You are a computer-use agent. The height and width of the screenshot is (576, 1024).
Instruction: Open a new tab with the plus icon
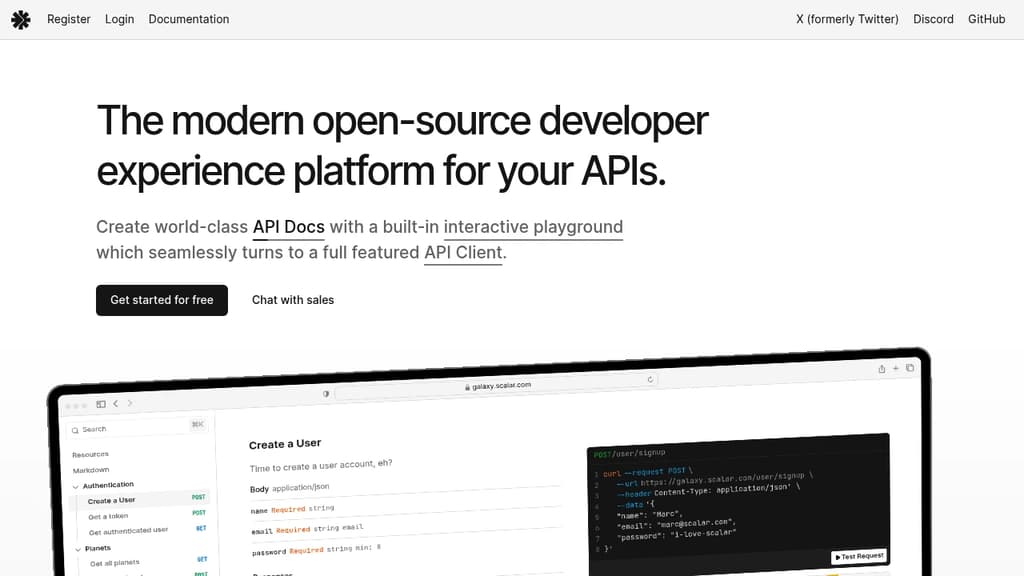pyautogui.click(x=896, y=368)
